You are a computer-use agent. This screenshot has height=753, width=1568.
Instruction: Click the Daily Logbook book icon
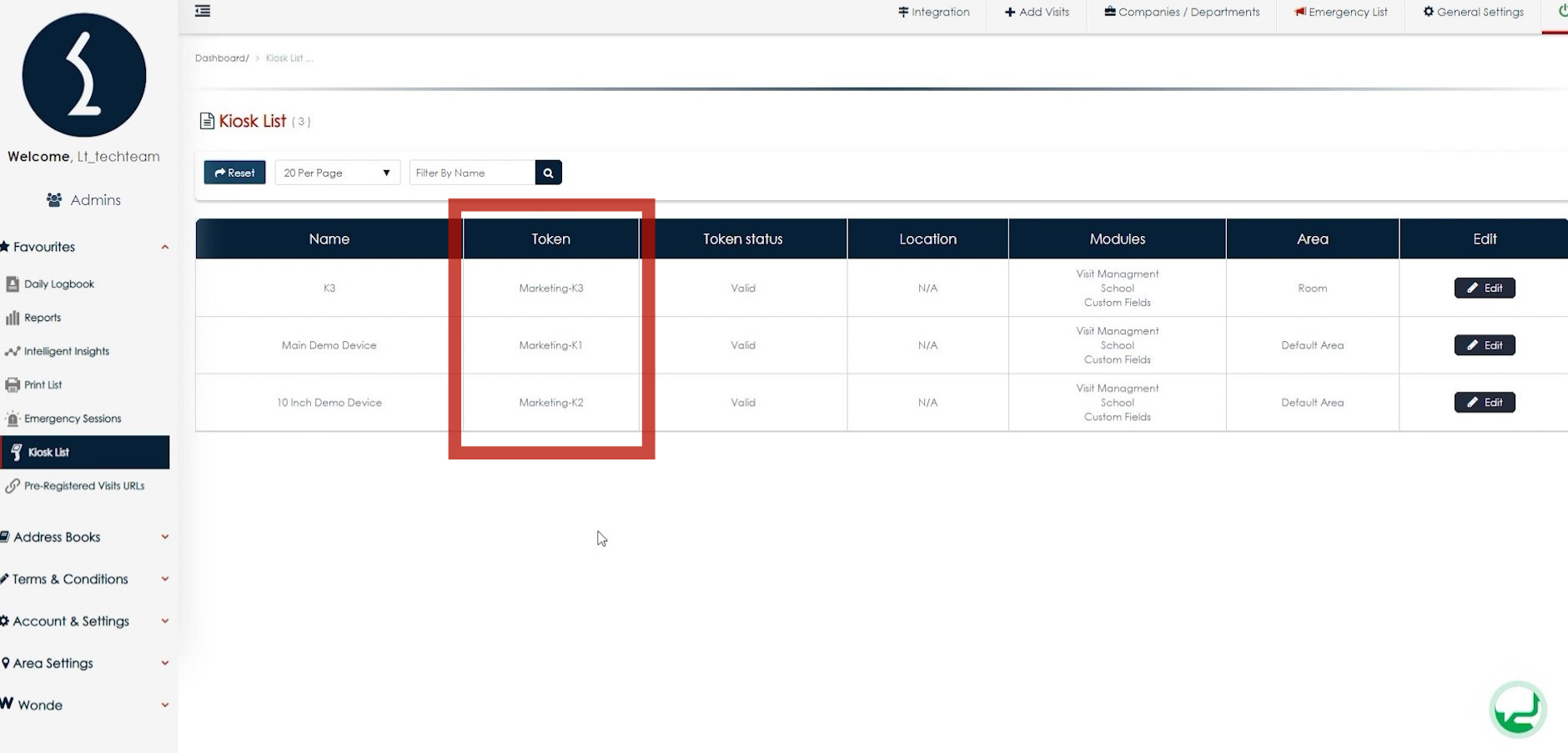coord(13,284)
